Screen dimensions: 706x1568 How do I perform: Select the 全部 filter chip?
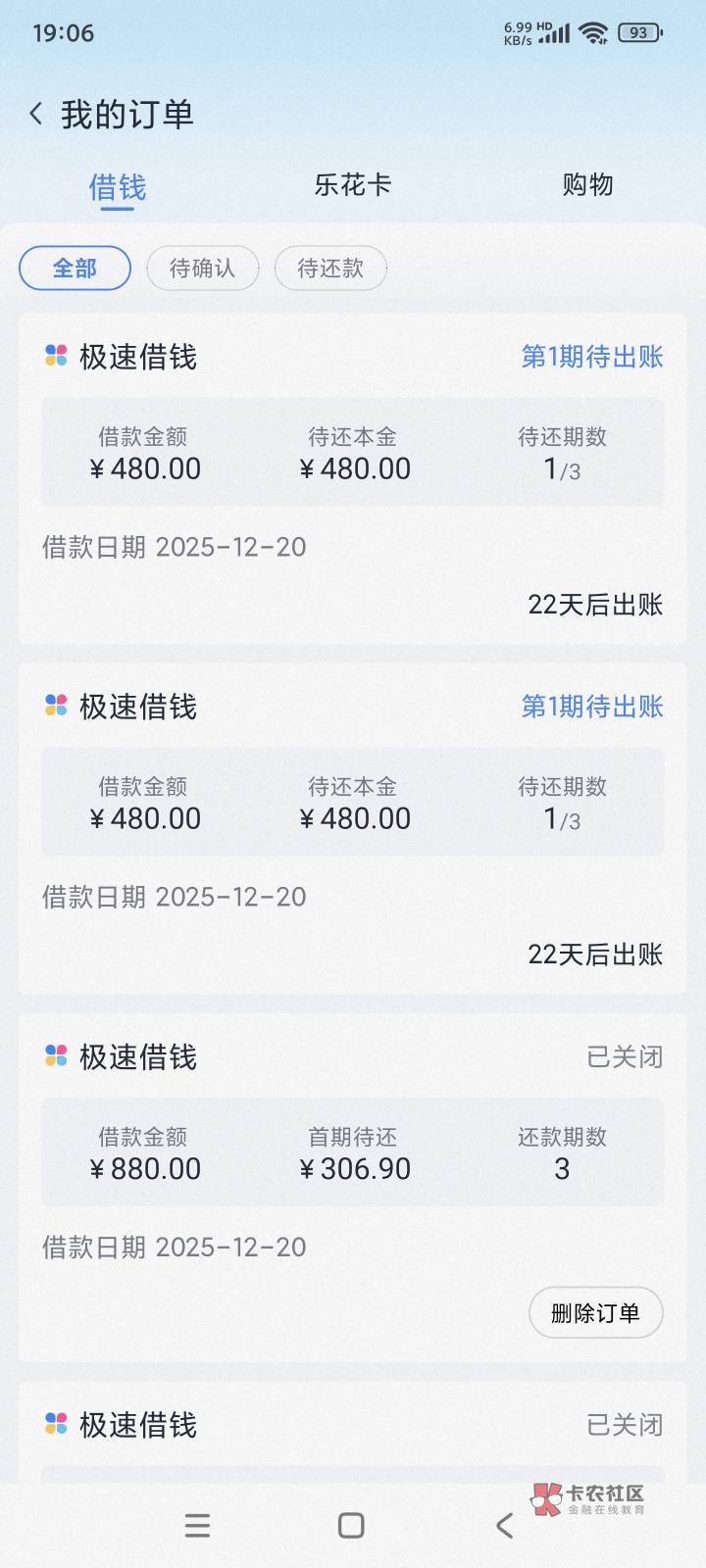pyautogui.click(x=75, y=269)
